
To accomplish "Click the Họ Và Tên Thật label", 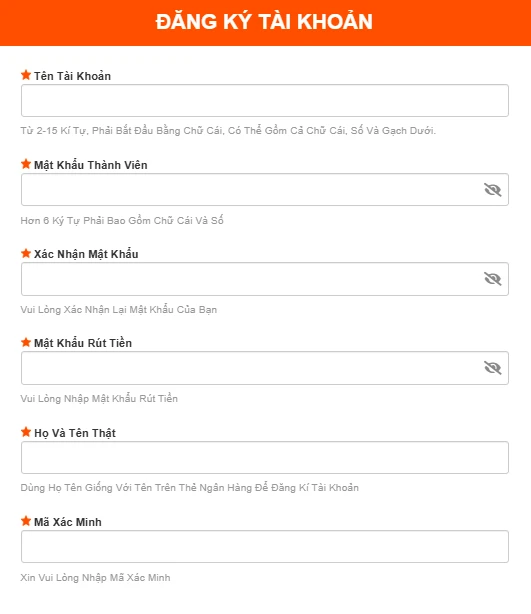I will tap(75, 433).
